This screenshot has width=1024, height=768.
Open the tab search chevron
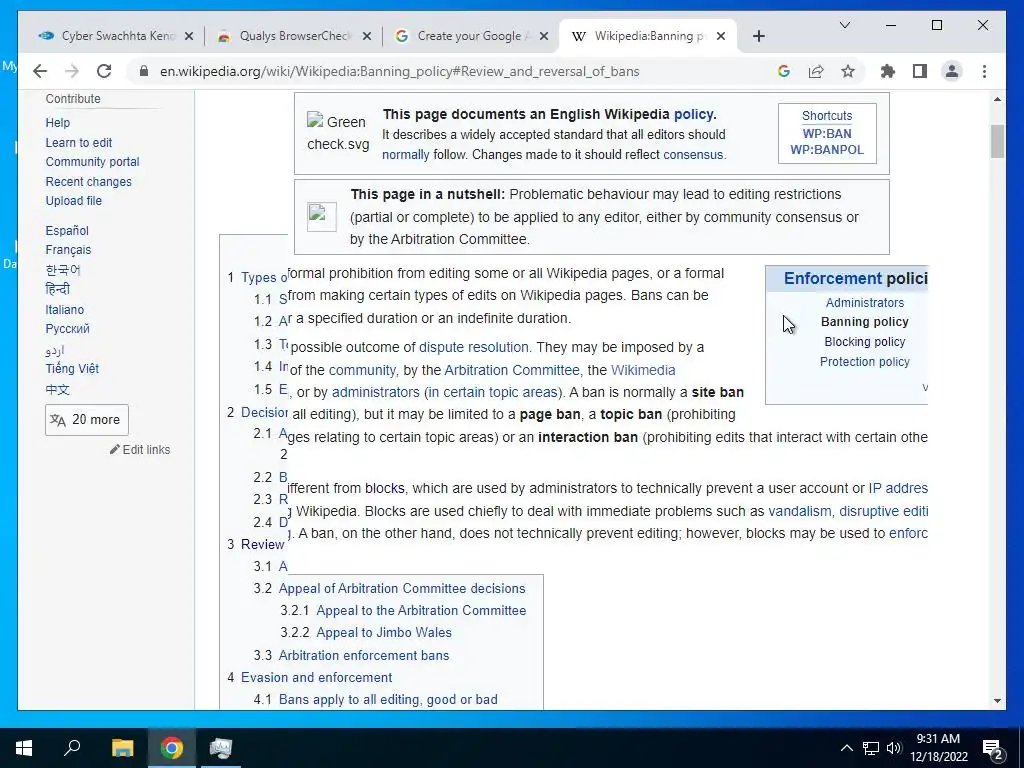point(844,25)
